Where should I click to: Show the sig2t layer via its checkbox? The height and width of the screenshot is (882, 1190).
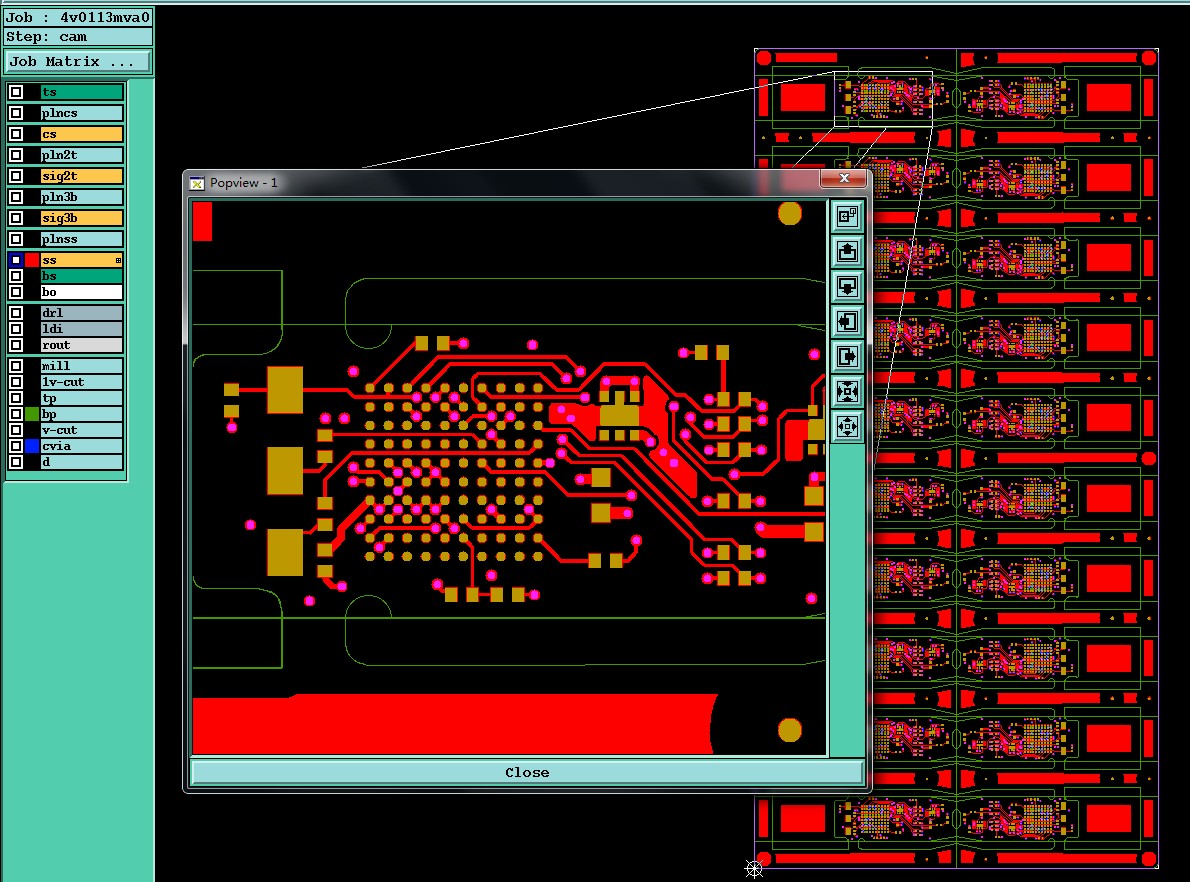[16, 176]
